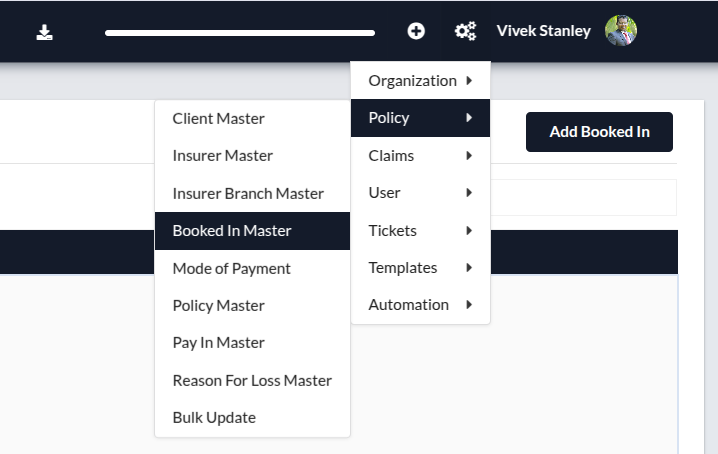
Task: Click the download icon in header
Action: click(44, 33)
